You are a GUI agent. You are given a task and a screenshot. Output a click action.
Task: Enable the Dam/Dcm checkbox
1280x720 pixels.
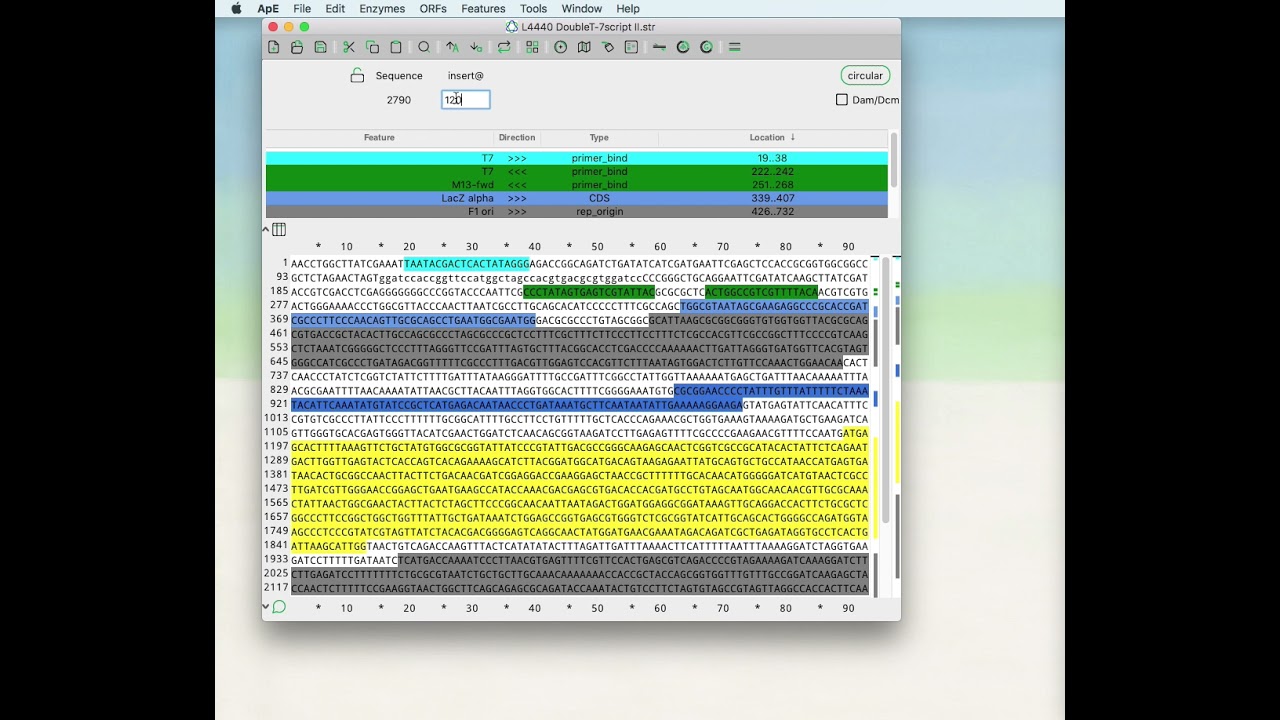(842, 100)
